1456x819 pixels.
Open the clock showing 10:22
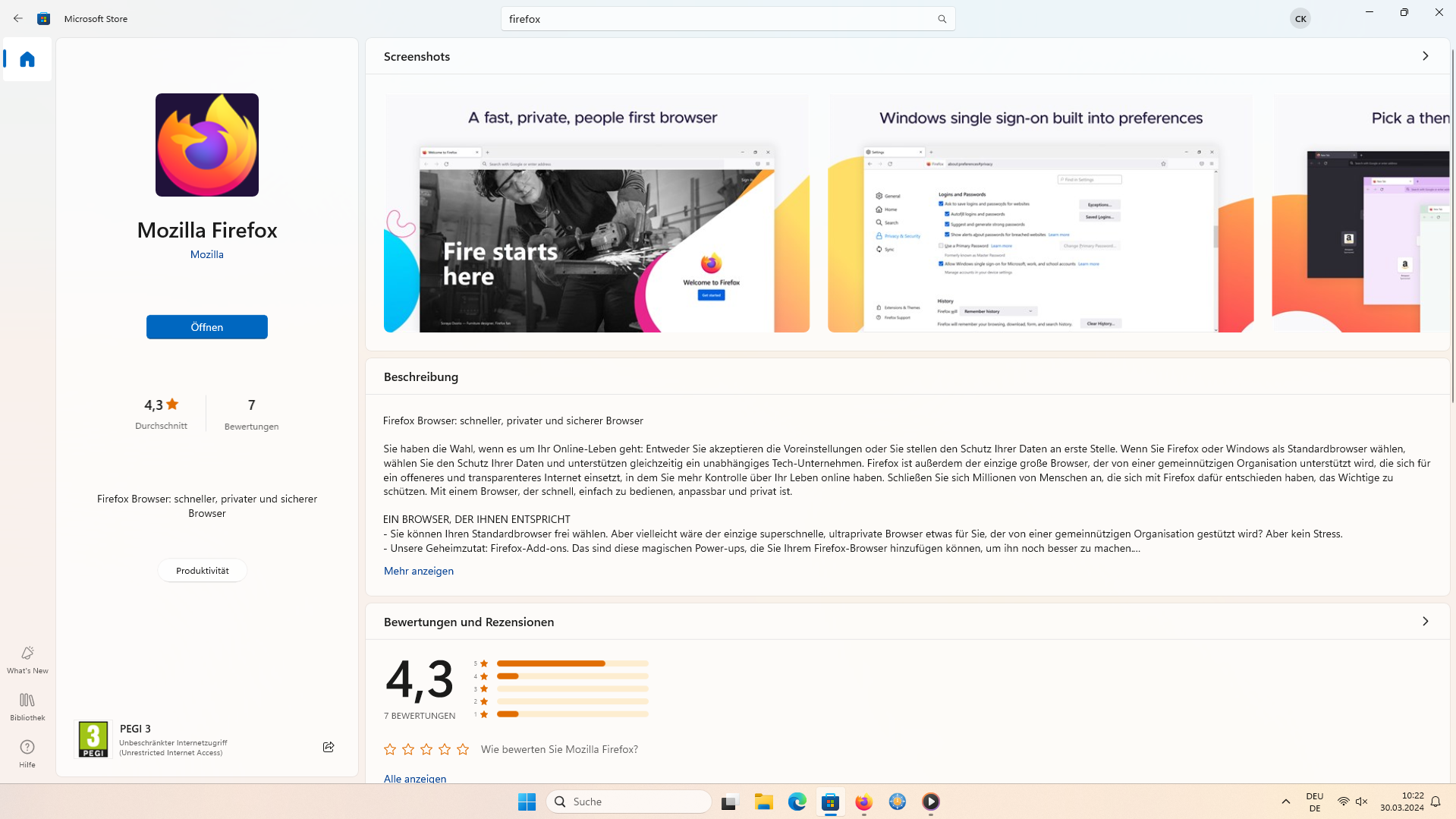coord(1402,802)
